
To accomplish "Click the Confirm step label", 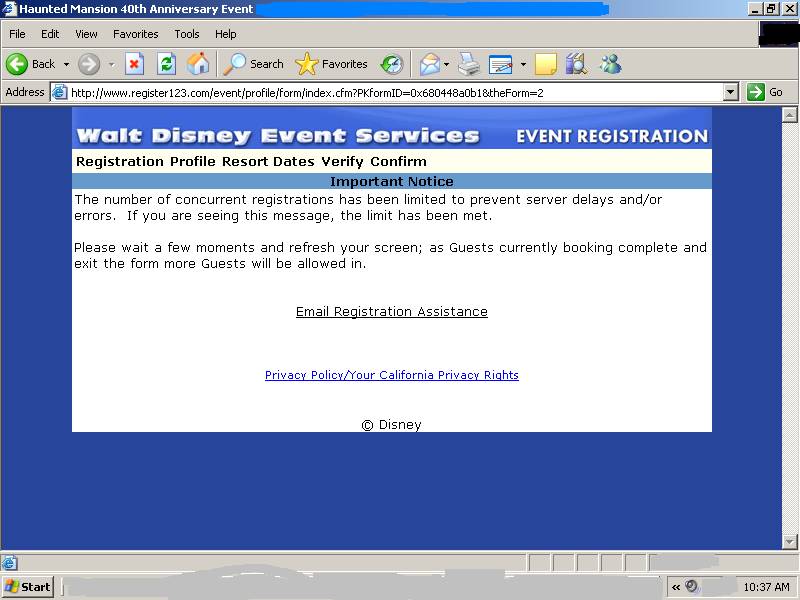I will pos(398,162).
